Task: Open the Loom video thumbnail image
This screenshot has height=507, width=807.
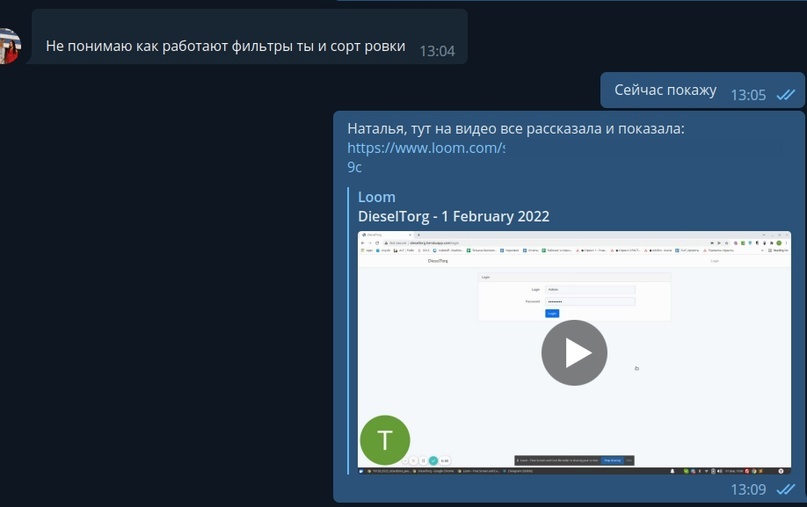Action: click(574, 353)
